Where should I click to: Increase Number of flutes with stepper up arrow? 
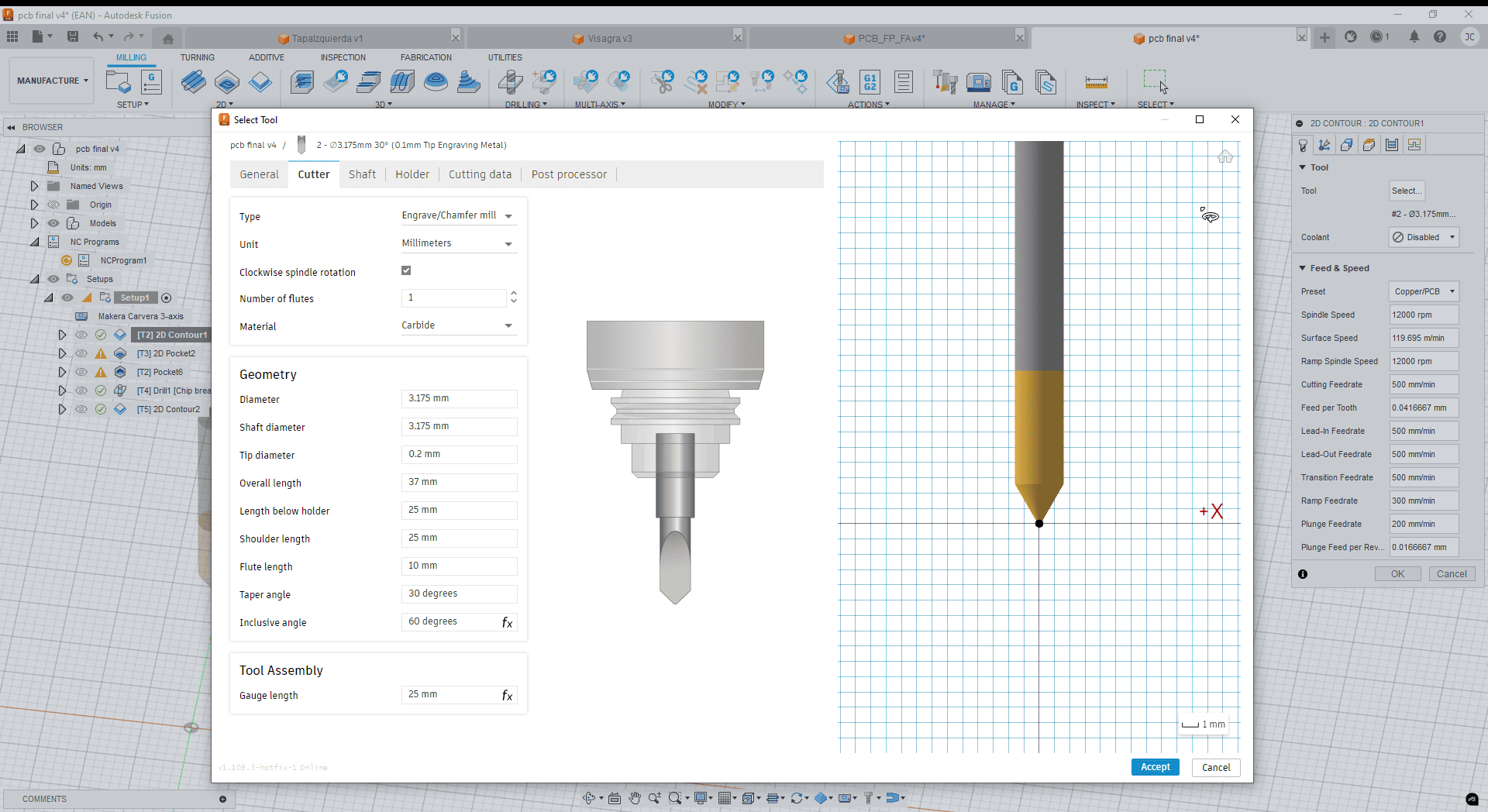[x=513, y=294]
